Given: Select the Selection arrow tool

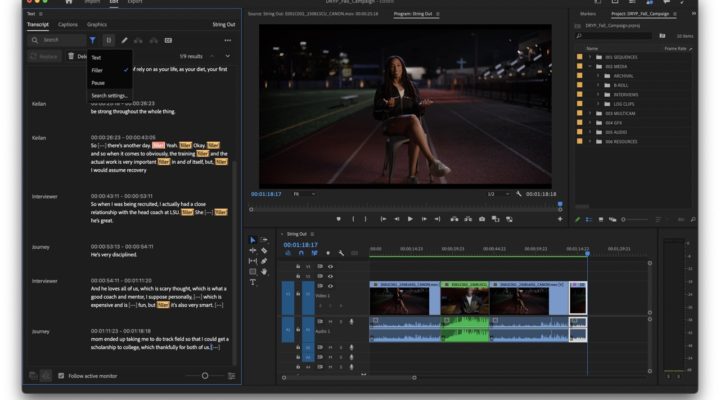Looking at the screenshot, I should [253, 240].
